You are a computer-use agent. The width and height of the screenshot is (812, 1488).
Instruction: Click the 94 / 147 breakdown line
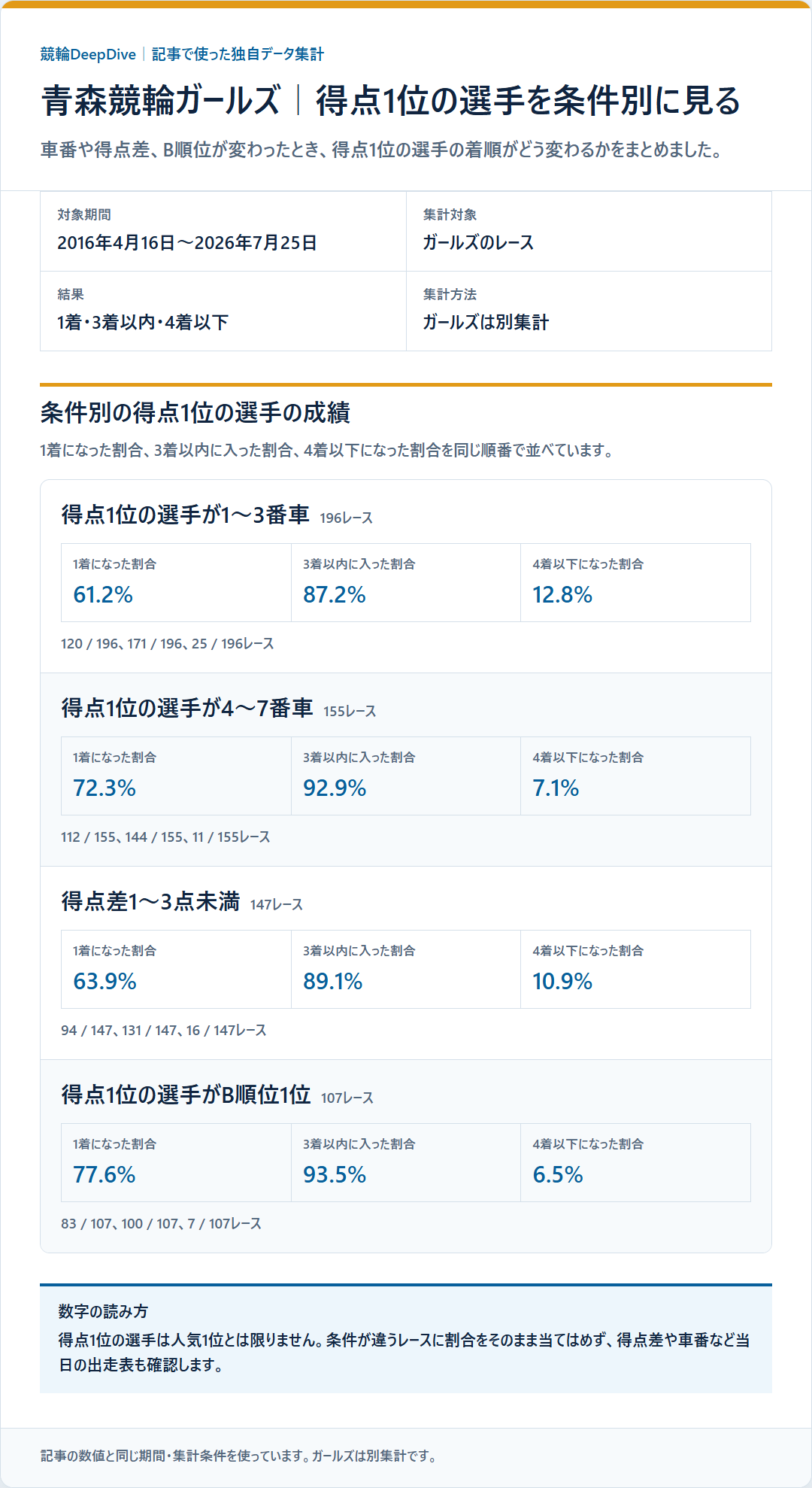tap(164, 1031)
